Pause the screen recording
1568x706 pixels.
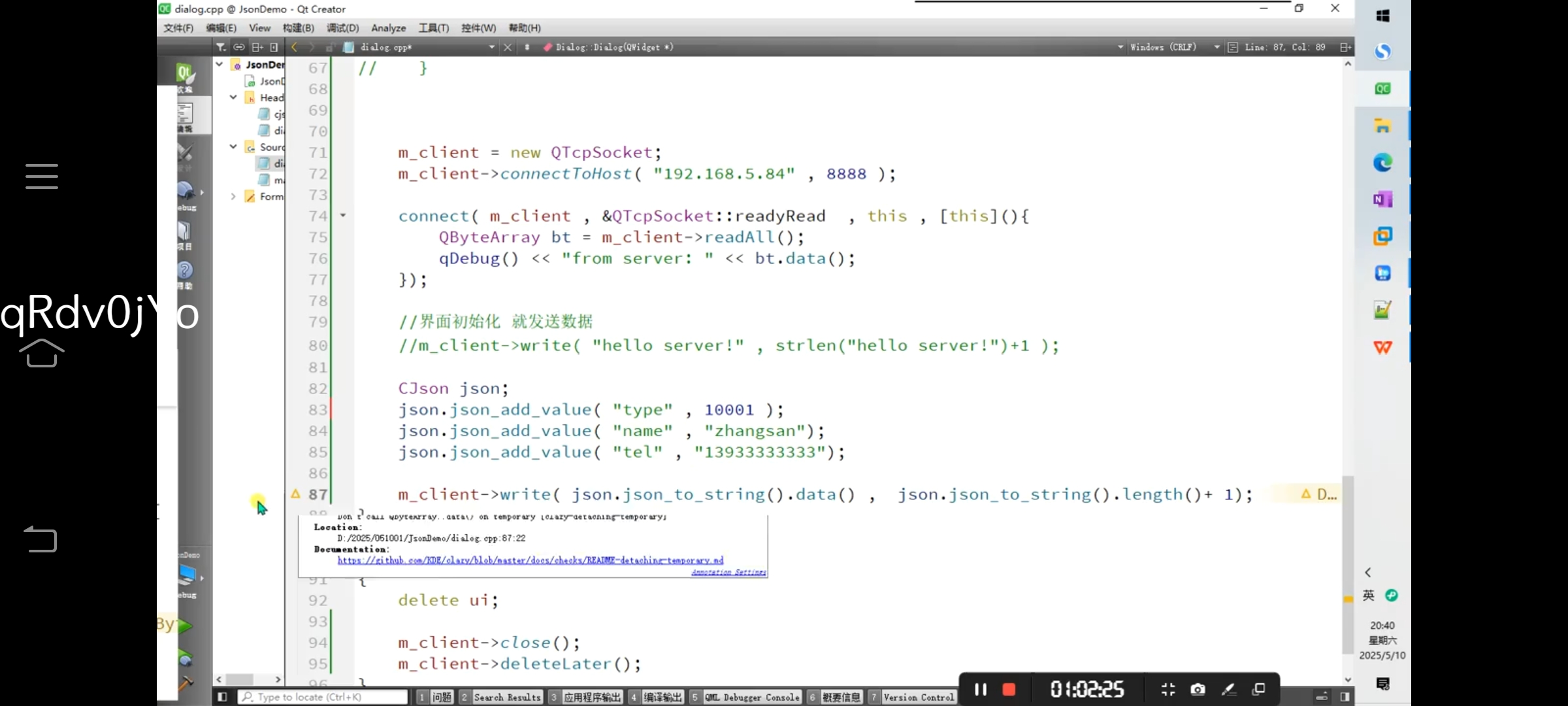point(980,689)
